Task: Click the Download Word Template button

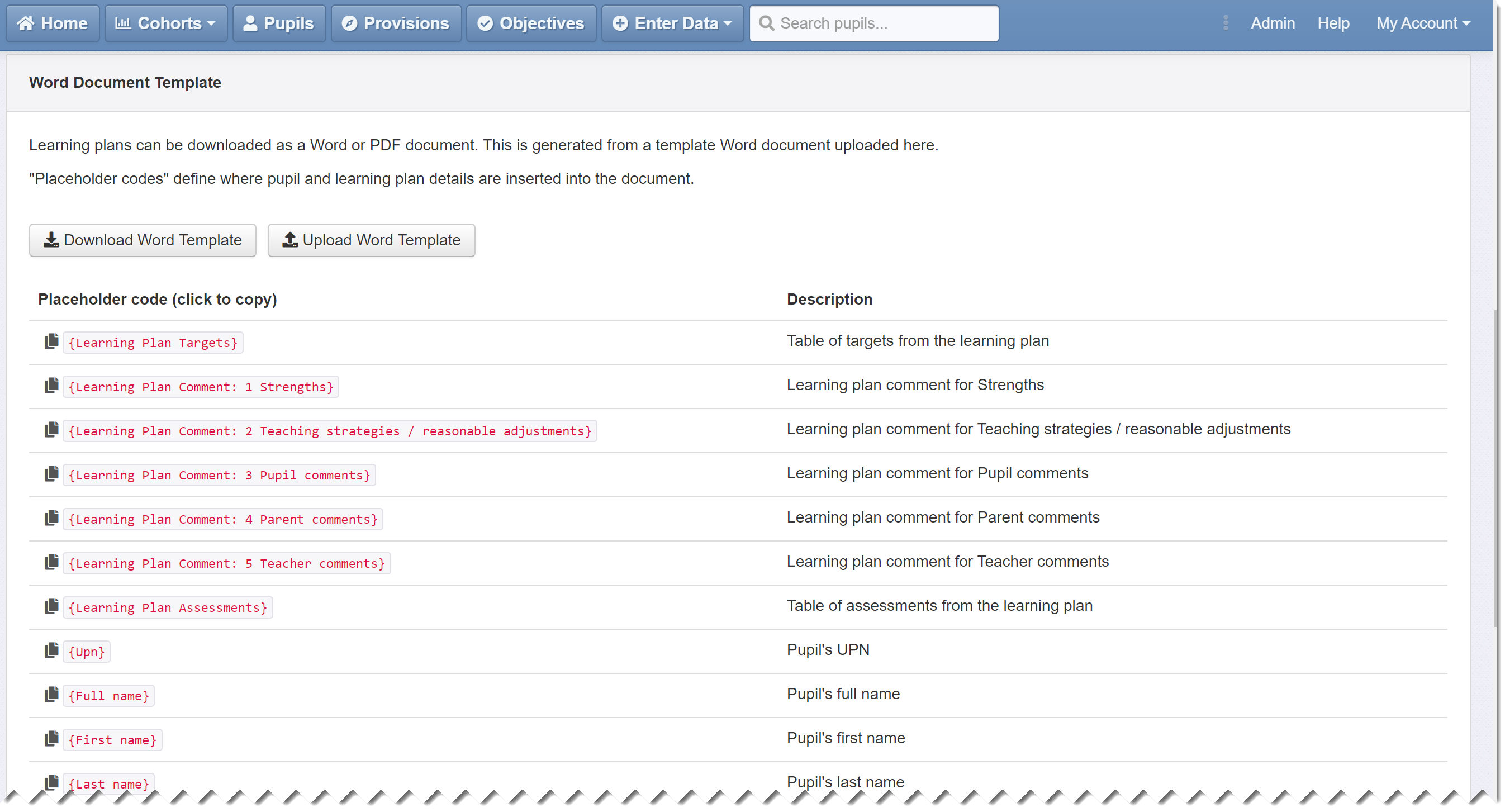Action: point(143,240)
